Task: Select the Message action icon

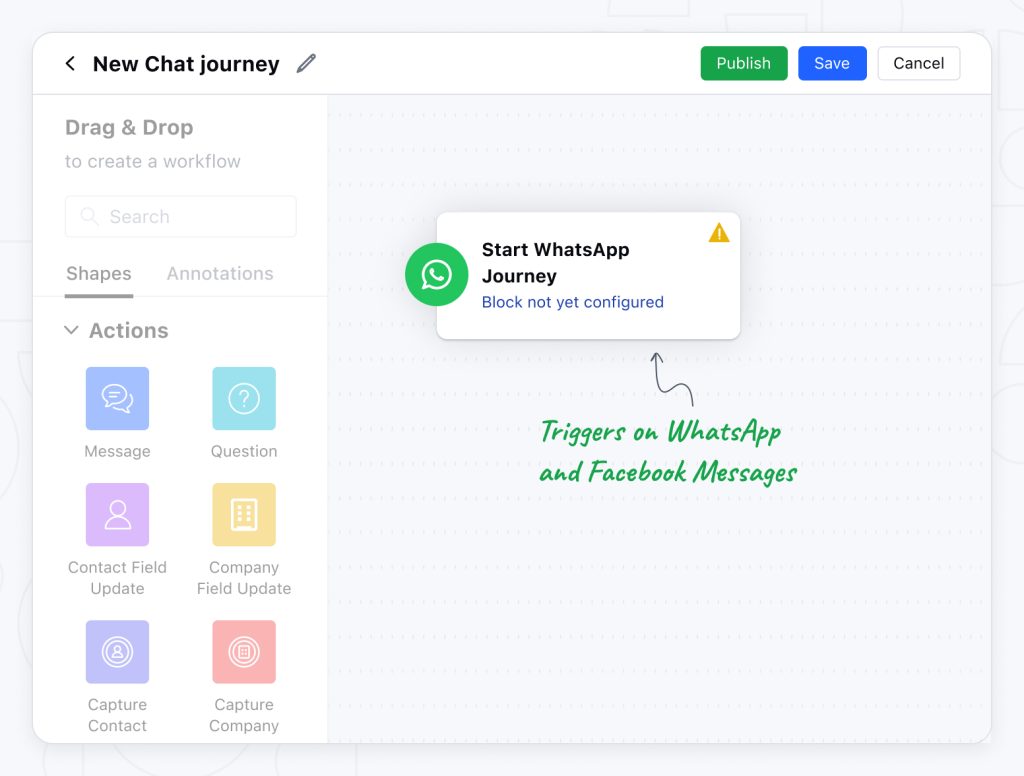Action: pos(117,397)
